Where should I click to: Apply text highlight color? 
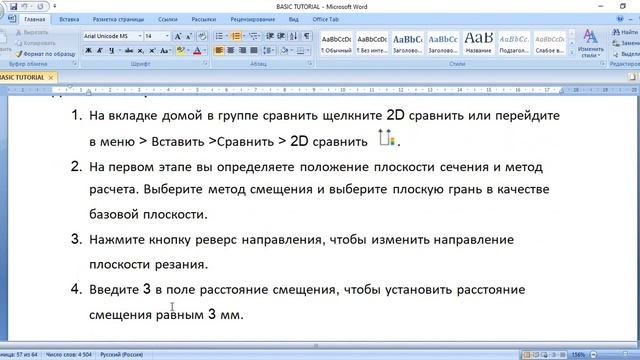(180, 51)
